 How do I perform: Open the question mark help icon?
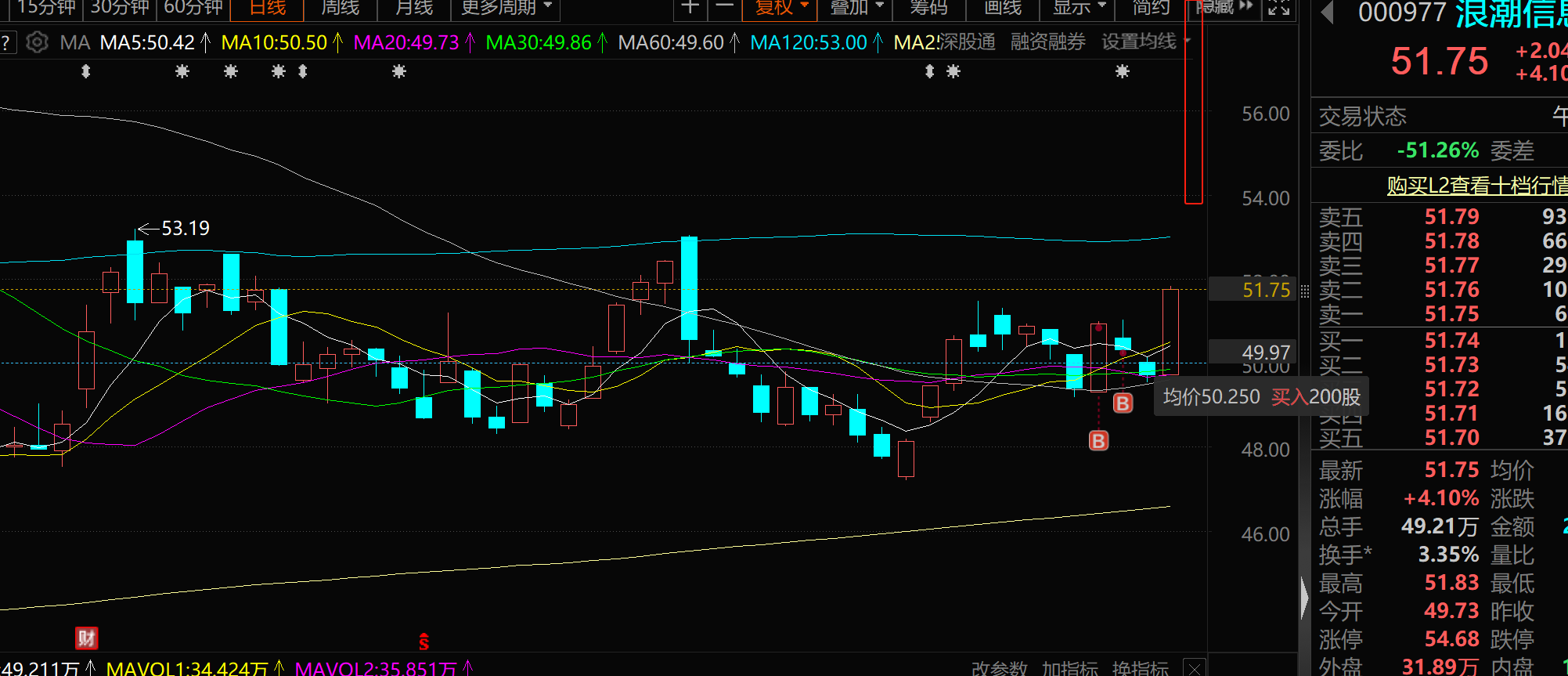(x=5, y=42)
